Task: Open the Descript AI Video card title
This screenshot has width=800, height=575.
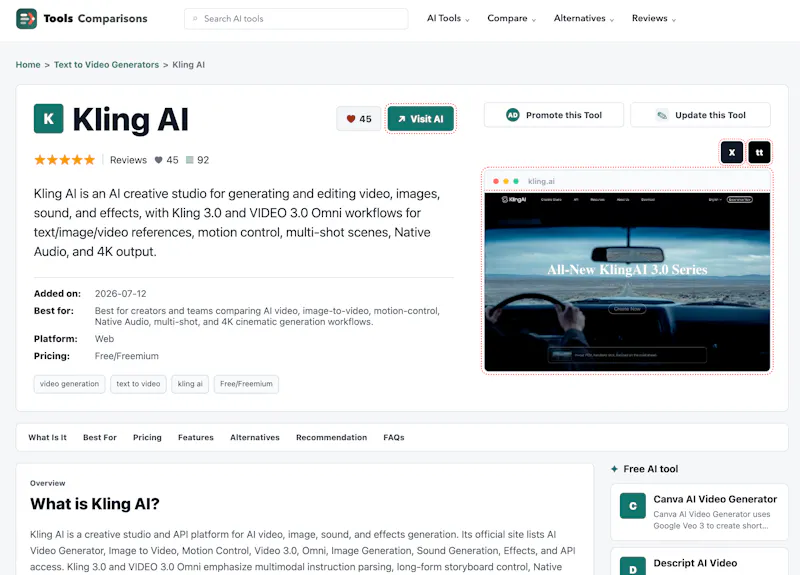Action: (695, 563)
